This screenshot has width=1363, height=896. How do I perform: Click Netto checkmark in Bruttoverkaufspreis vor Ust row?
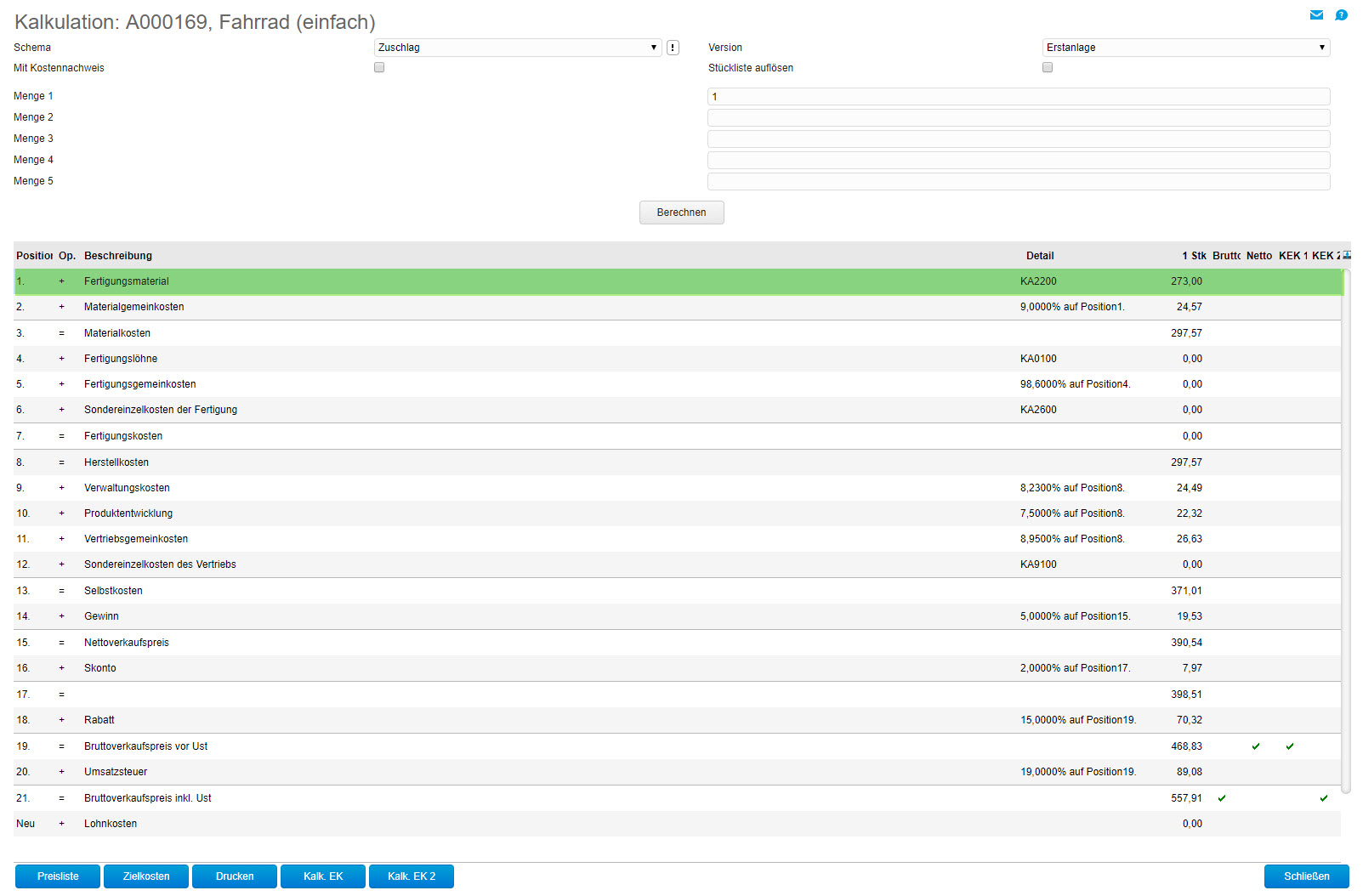coord(1256,746)
